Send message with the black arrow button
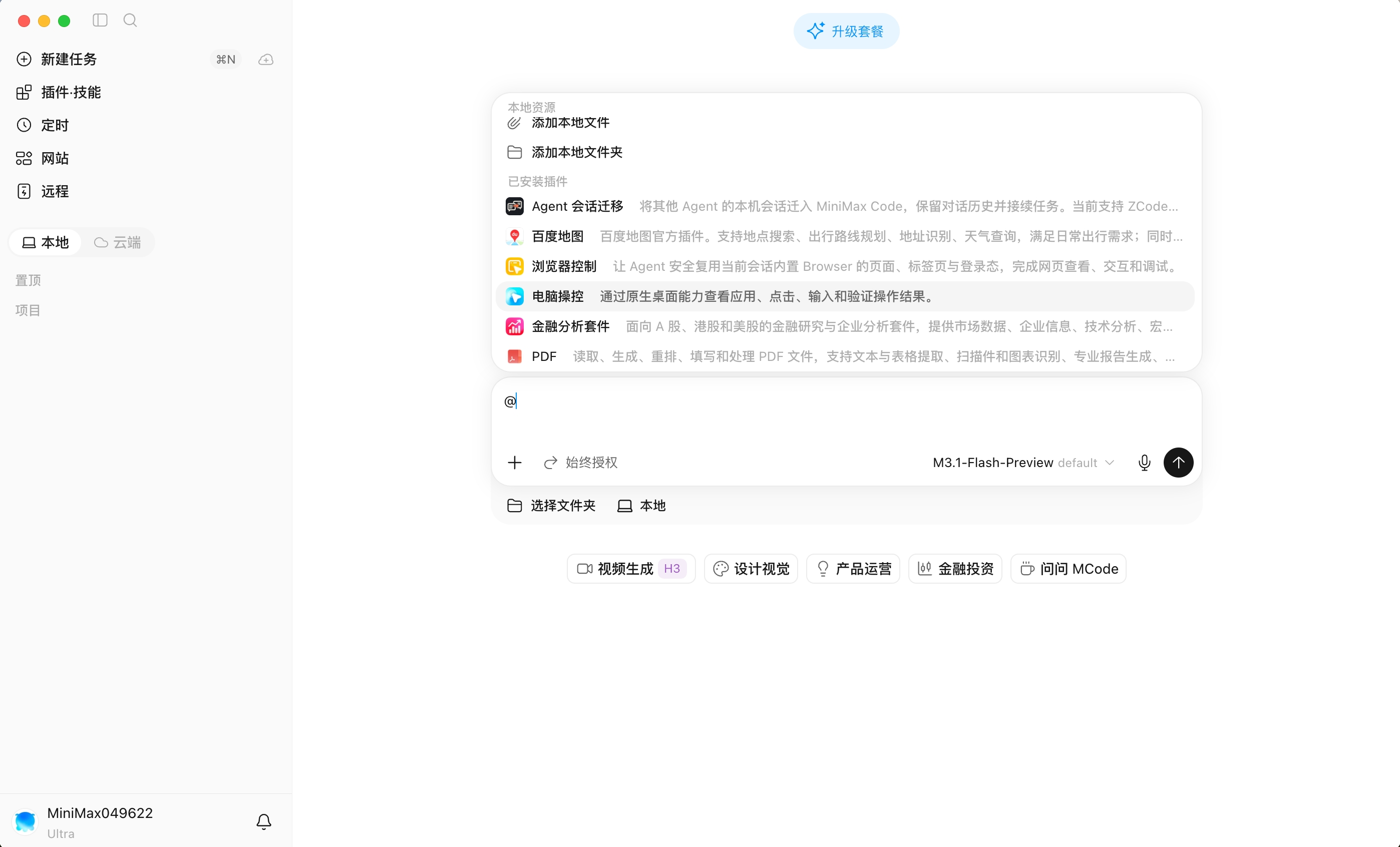This screenshot has height=847, width=1400. [1178, 463]
